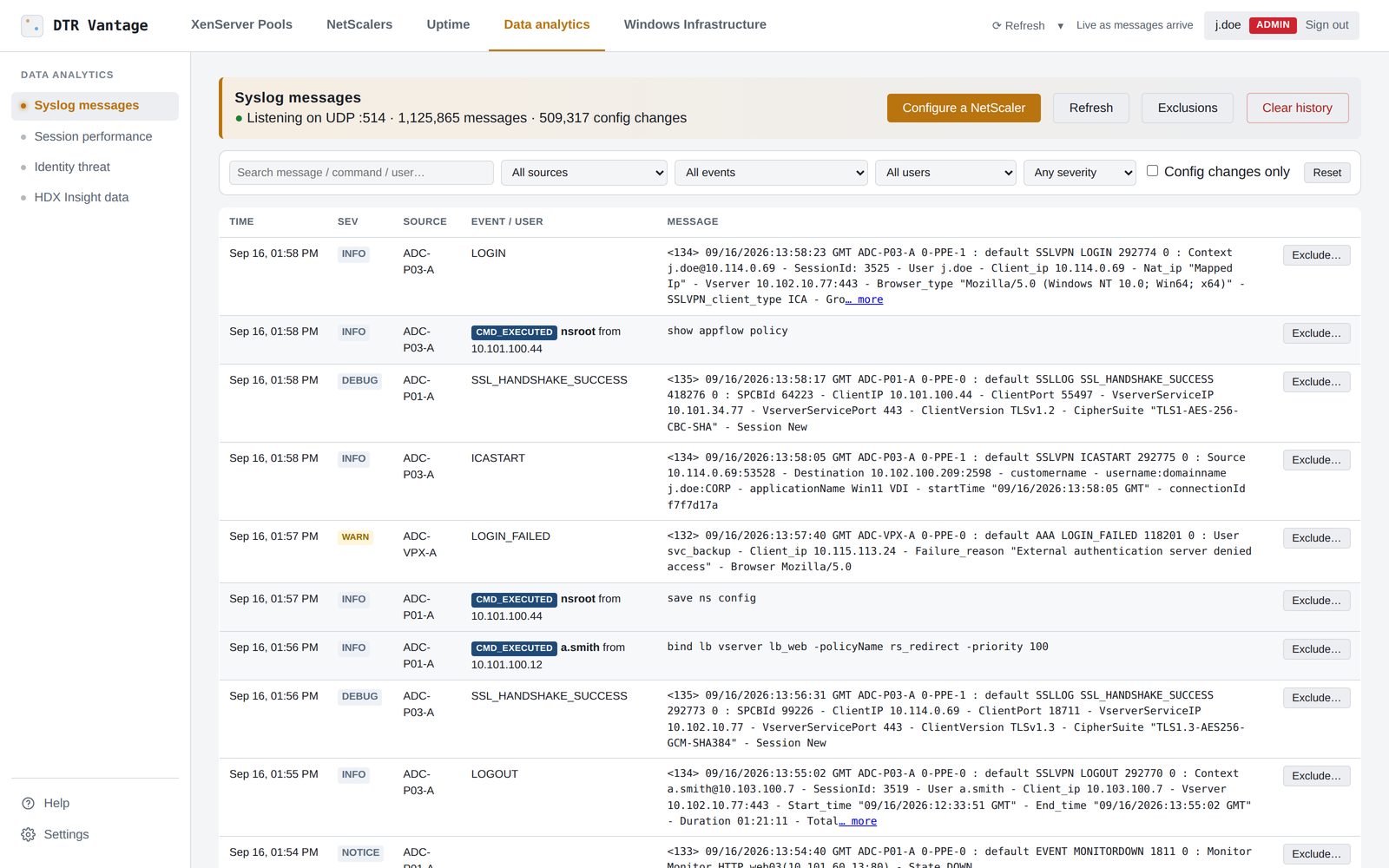Click Configure a NetScaler button
Viewport: 1389px width, 868px height.
click(964, 108)
